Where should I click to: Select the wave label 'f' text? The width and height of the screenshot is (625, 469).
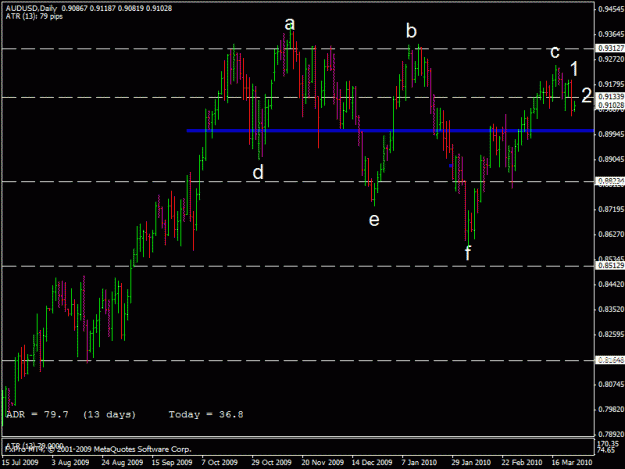coord(468,253)
